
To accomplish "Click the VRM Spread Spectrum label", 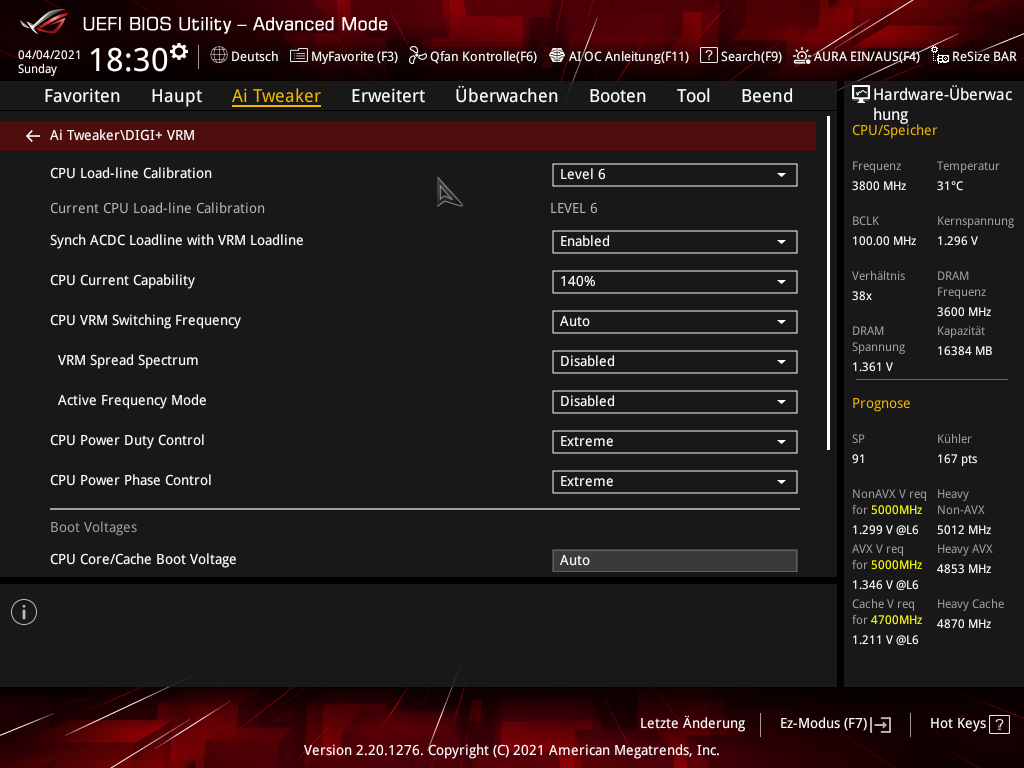I will 128,360.
